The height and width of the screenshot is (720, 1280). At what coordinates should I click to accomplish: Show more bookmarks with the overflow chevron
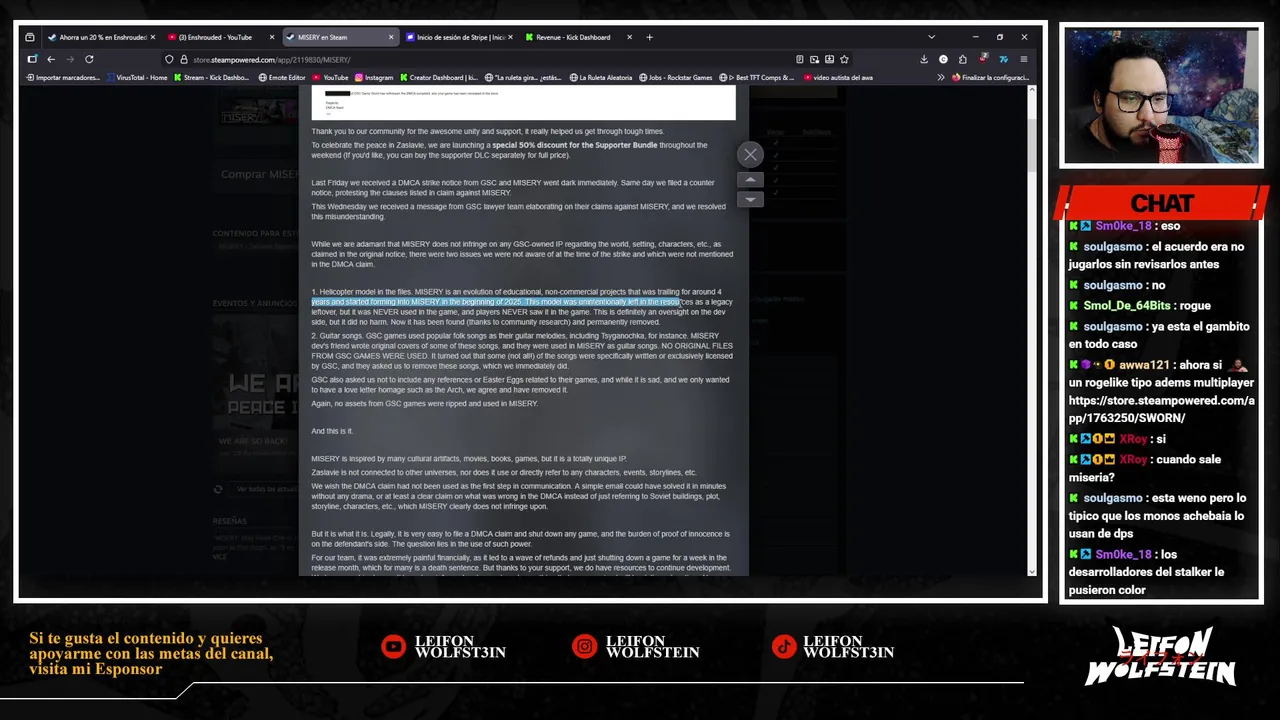[940, 77]
